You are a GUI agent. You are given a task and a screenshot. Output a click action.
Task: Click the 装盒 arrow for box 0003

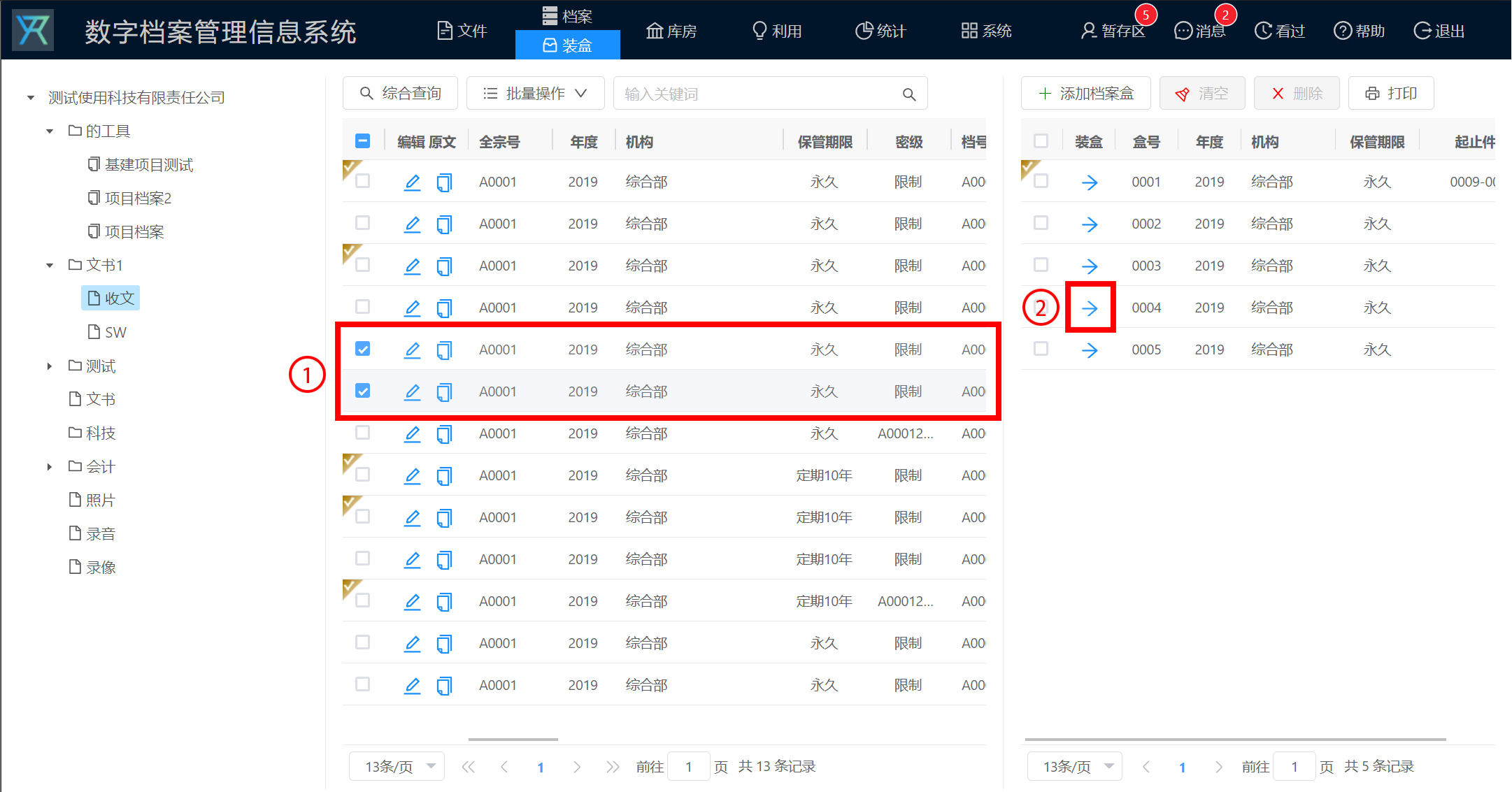1090,266
